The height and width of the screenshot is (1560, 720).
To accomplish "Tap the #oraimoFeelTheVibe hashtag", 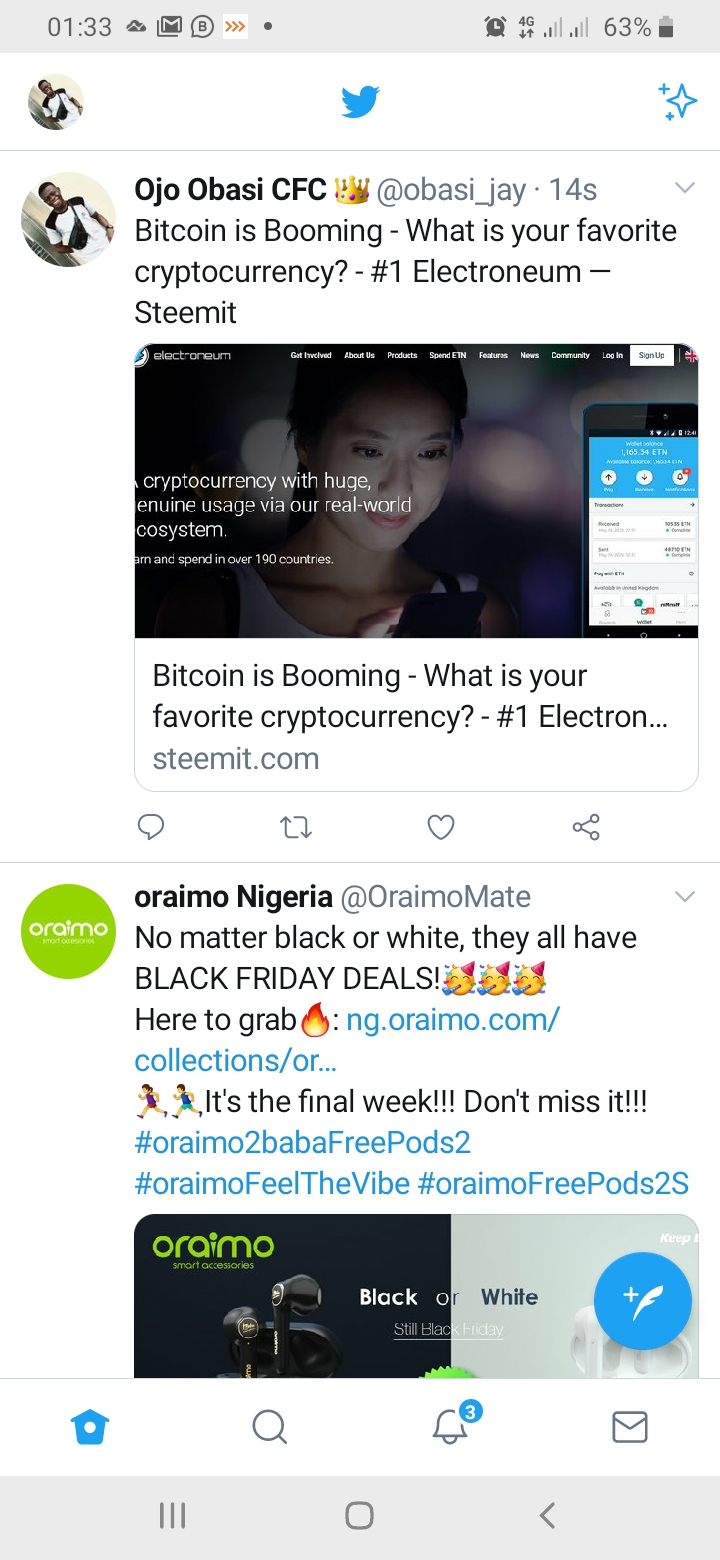I will [x=273, y=1184].
